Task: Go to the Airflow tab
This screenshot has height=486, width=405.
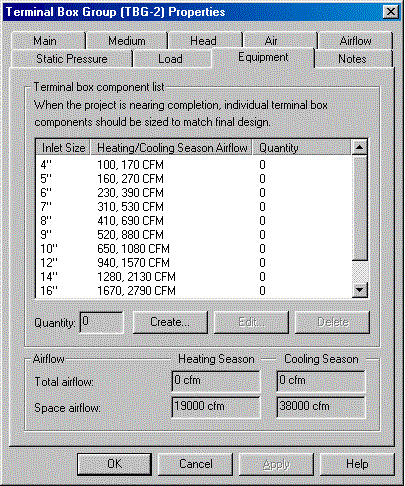Action: click(x=355, y=41)
